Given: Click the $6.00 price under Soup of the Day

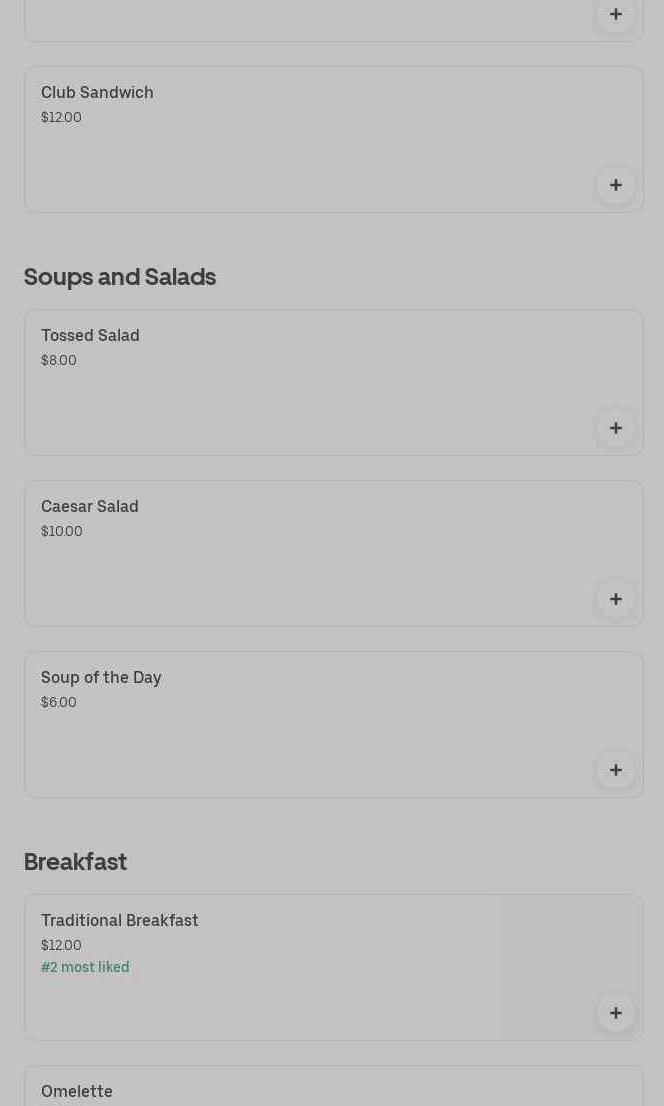Looking at the screenshot, I should [x=59, y=702].
